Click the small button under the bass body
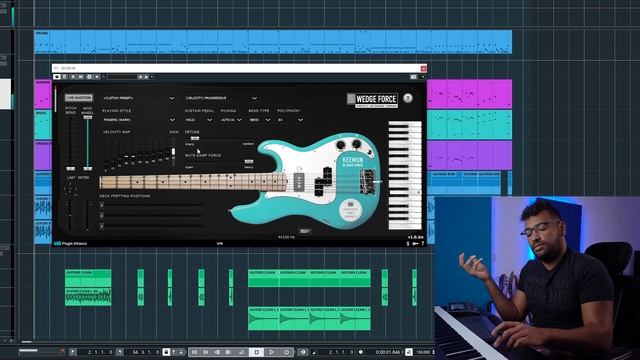This screenshot has height=360, width=640. [304, 231]
